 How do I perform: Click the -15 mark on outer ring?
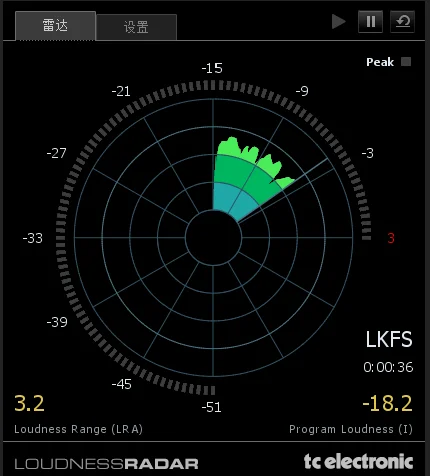212,68
